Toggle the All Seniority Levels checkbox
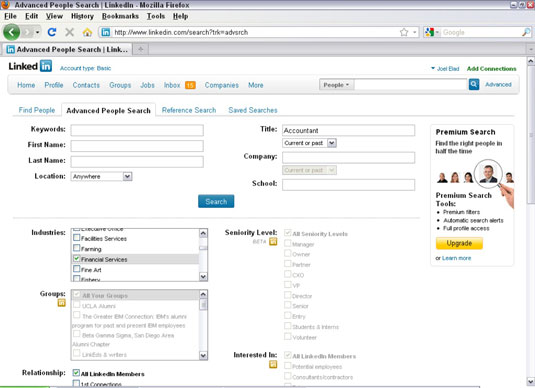This screenshot has height=388, width=535. point(288,233)
